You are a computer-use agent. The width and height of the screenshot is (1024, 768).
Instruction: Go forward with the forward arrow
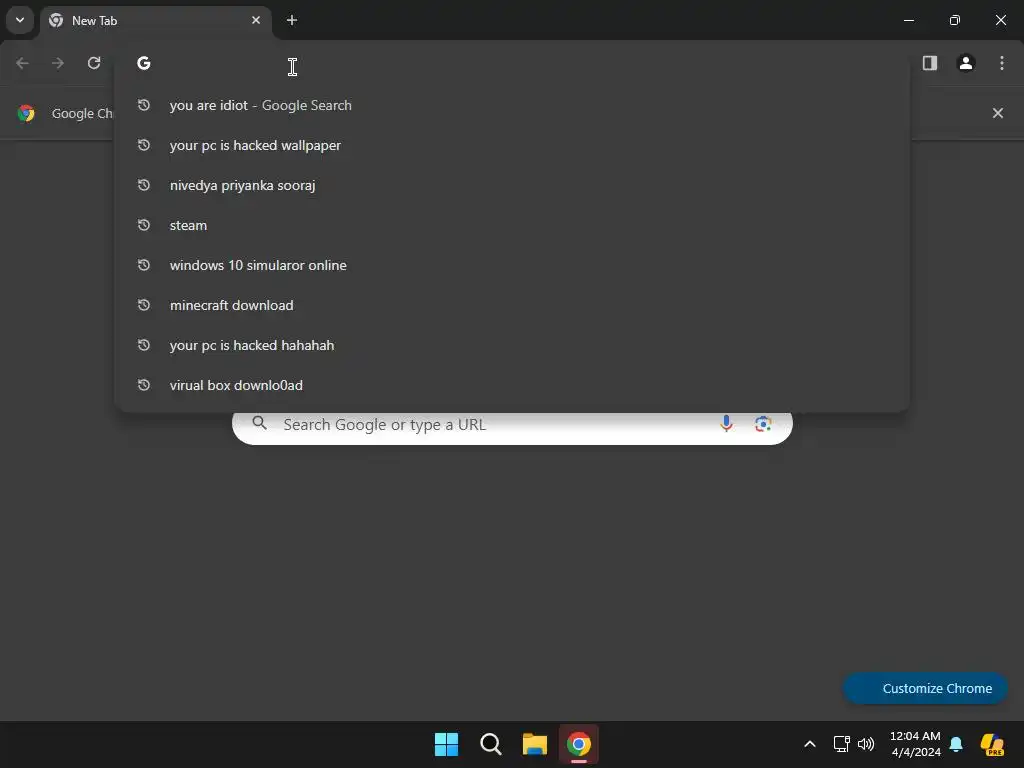tap(58, 63)
